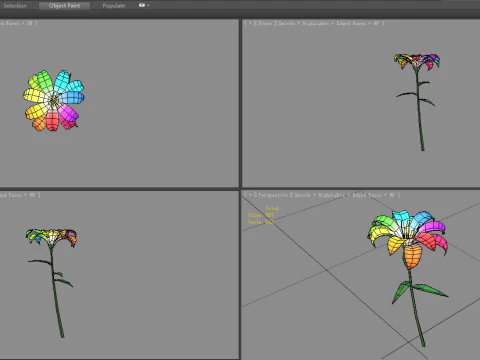The height and width of the screenshot is (360, 480).
Task: Select the flower head in the top-left viewport
Action: (x=53, y=100)
